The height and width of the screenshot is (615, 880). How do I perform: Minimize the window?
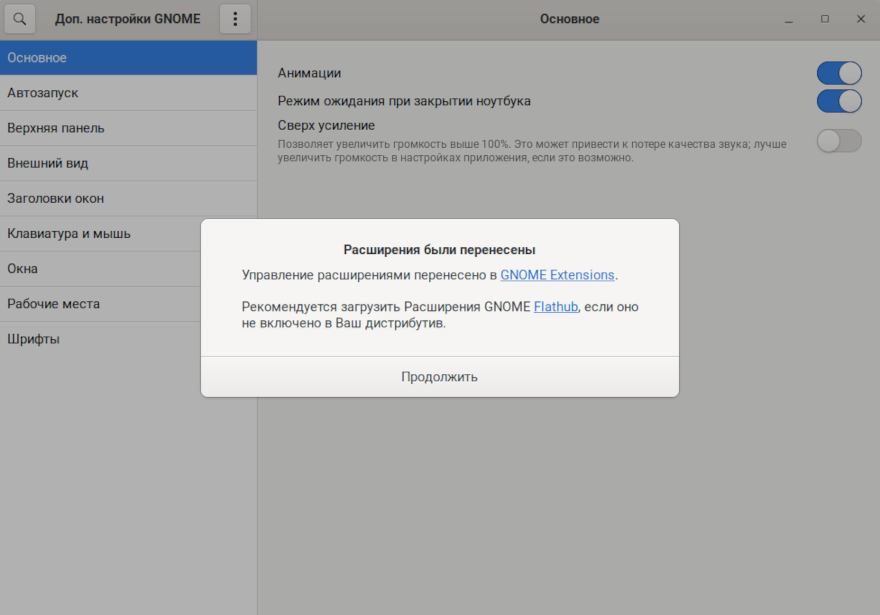[x=789, y=19]
